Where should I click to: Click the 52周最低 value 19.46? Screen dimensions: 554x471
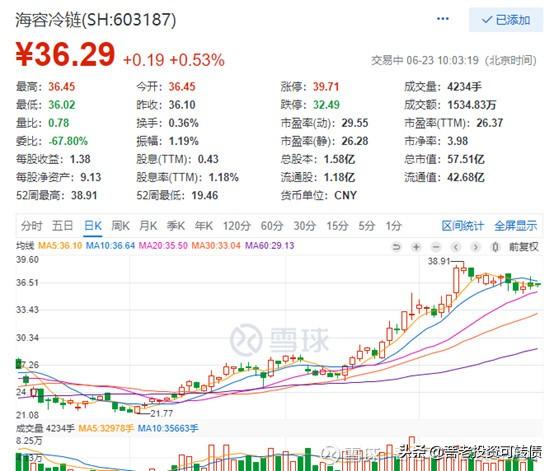[x=205, y=195]
